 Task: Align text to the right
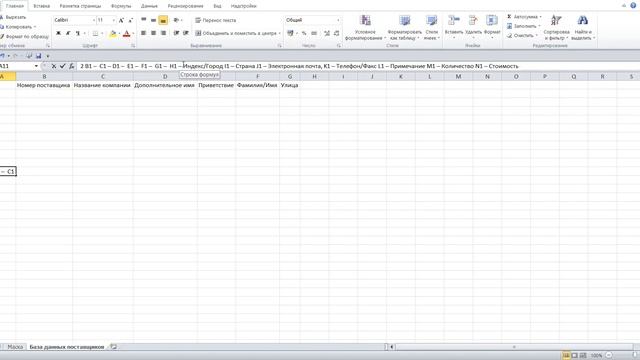163,33
